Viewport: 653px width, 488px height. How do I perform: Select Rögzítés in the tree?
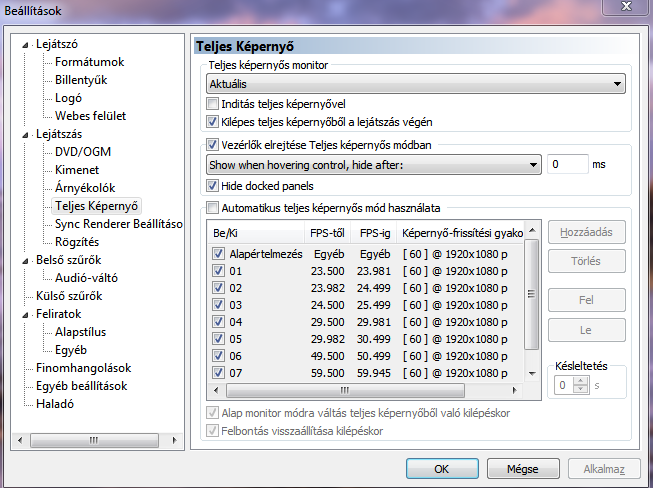tap(77, 242)
